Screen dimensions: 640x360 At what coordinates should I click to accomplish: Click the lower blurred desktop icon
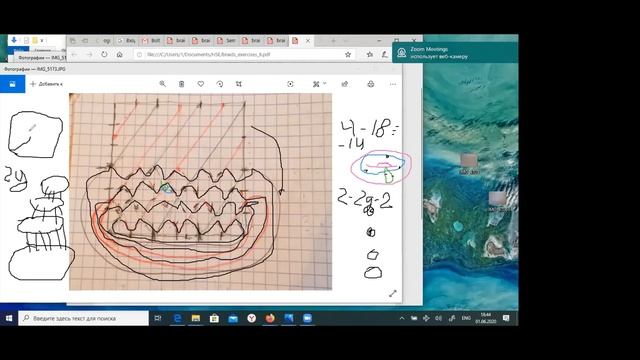[x=498, y=202]
